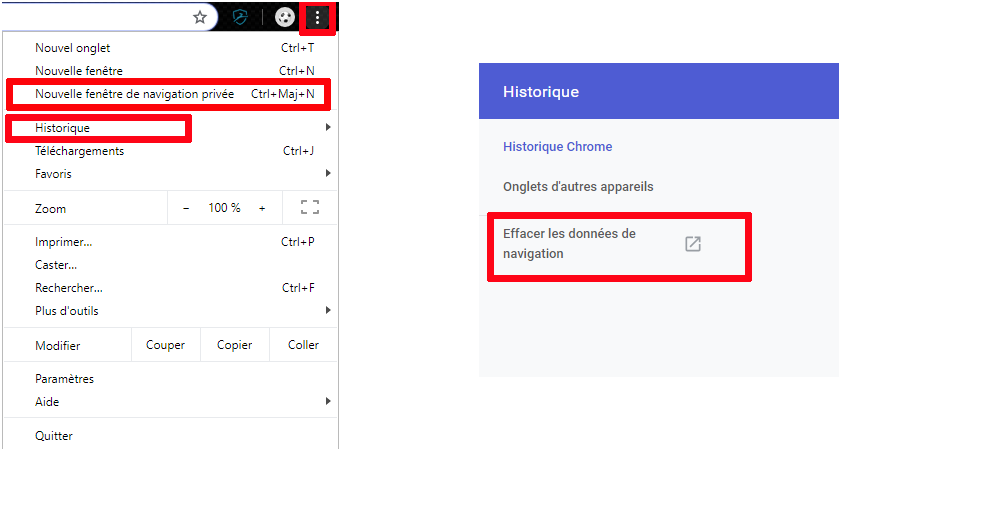The width and height of the screenshot is (989, 519).
Task: Open the Aide menu entry
Action: tap(170, 402)
